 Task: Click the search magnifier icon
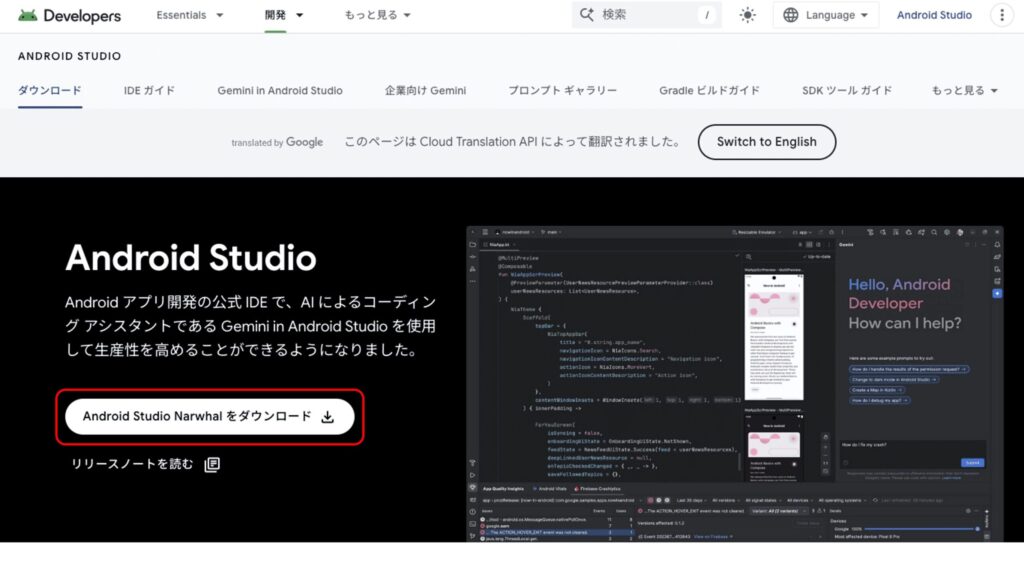[586, 15]
